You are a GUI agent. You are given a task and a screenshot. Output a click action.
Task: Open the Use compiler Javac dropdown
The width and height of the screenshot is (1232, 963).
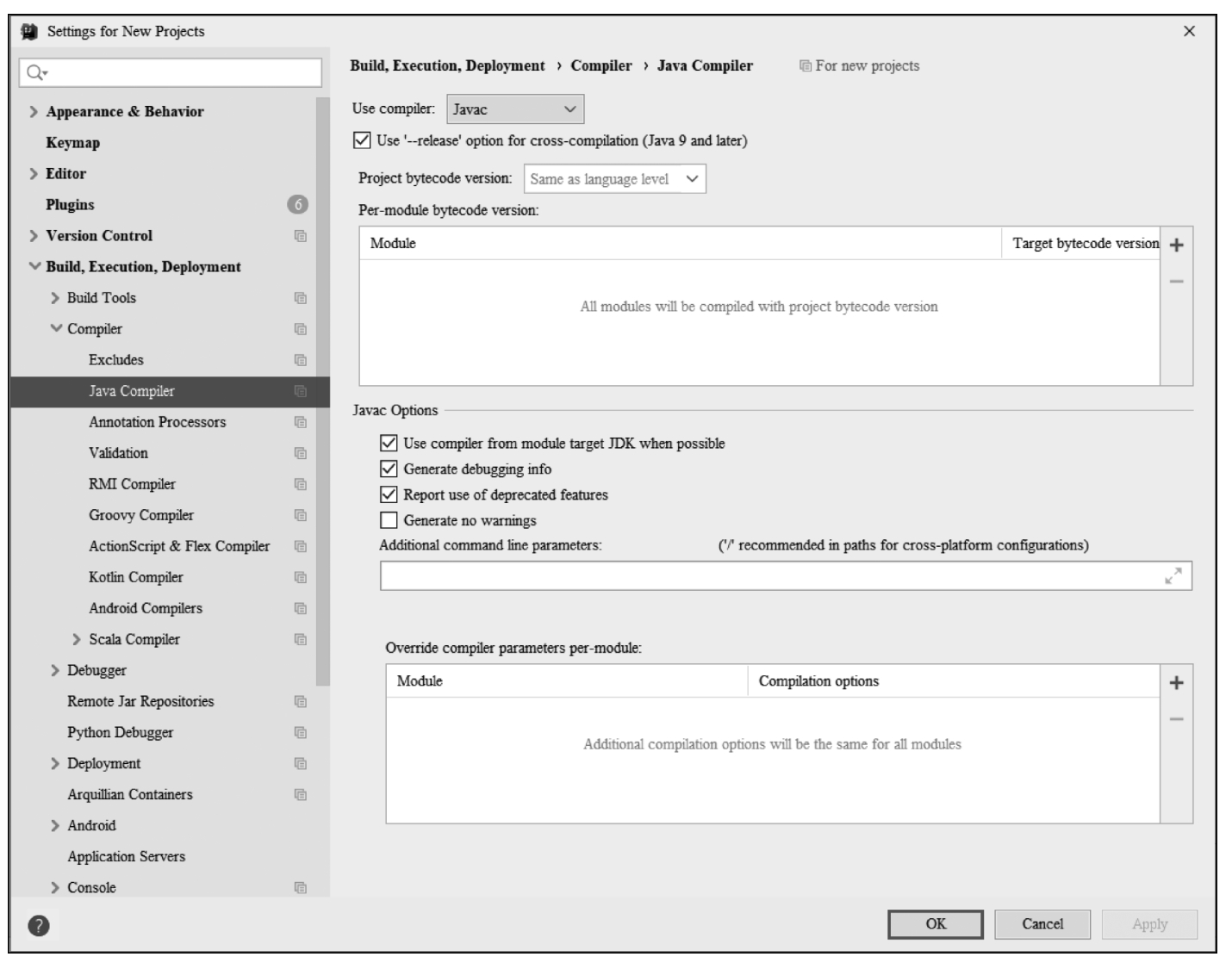tap(515, 109)
